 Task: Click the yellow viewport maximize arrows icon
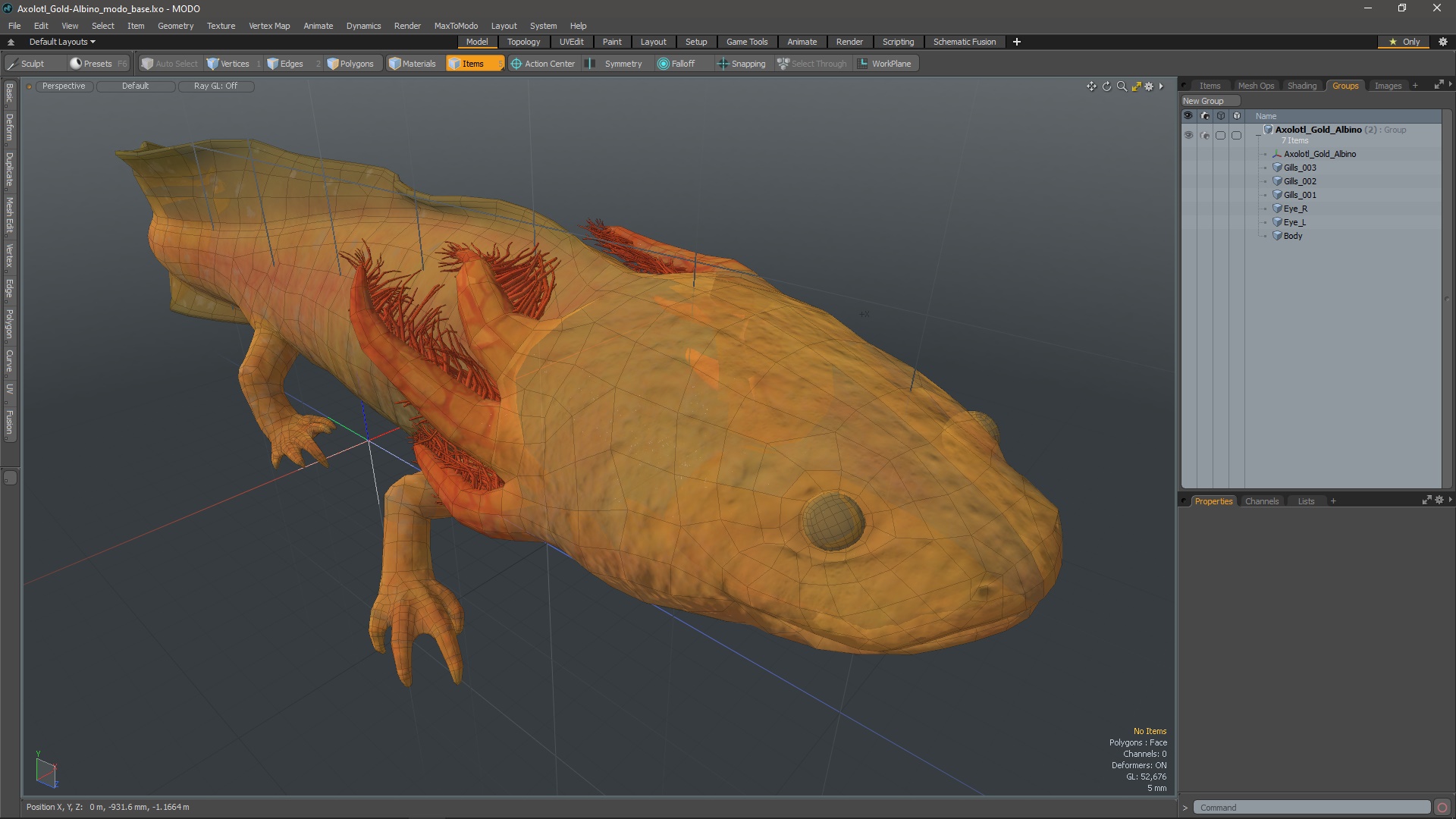1136,86
